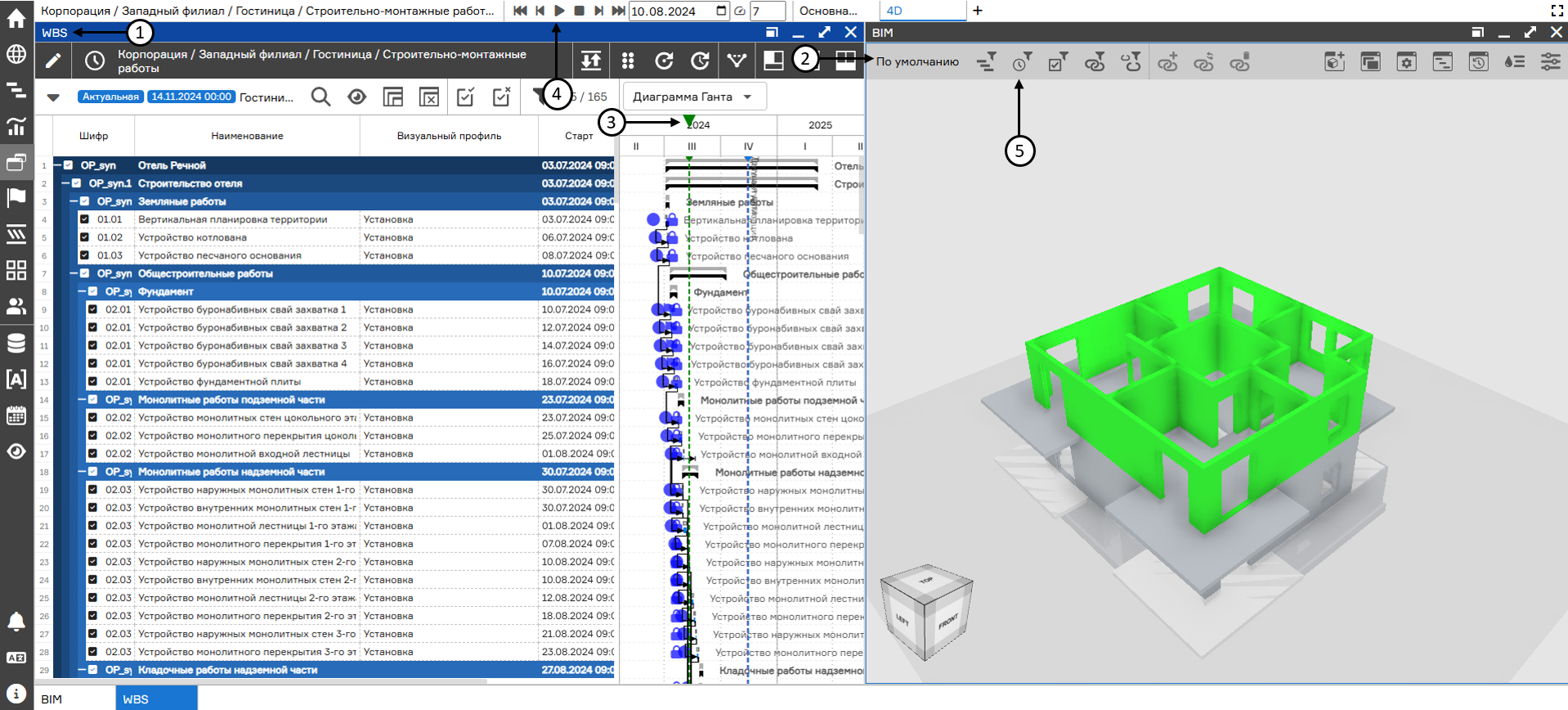1568x710 pixels.
Task: Toggle the eye visibility icon in WBS toolbar
Action: 356,97
